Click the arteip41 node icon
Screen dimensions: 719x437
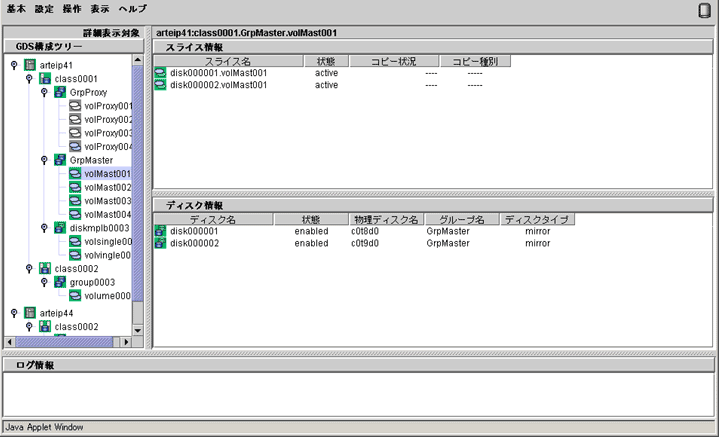[x=30, y=65]
